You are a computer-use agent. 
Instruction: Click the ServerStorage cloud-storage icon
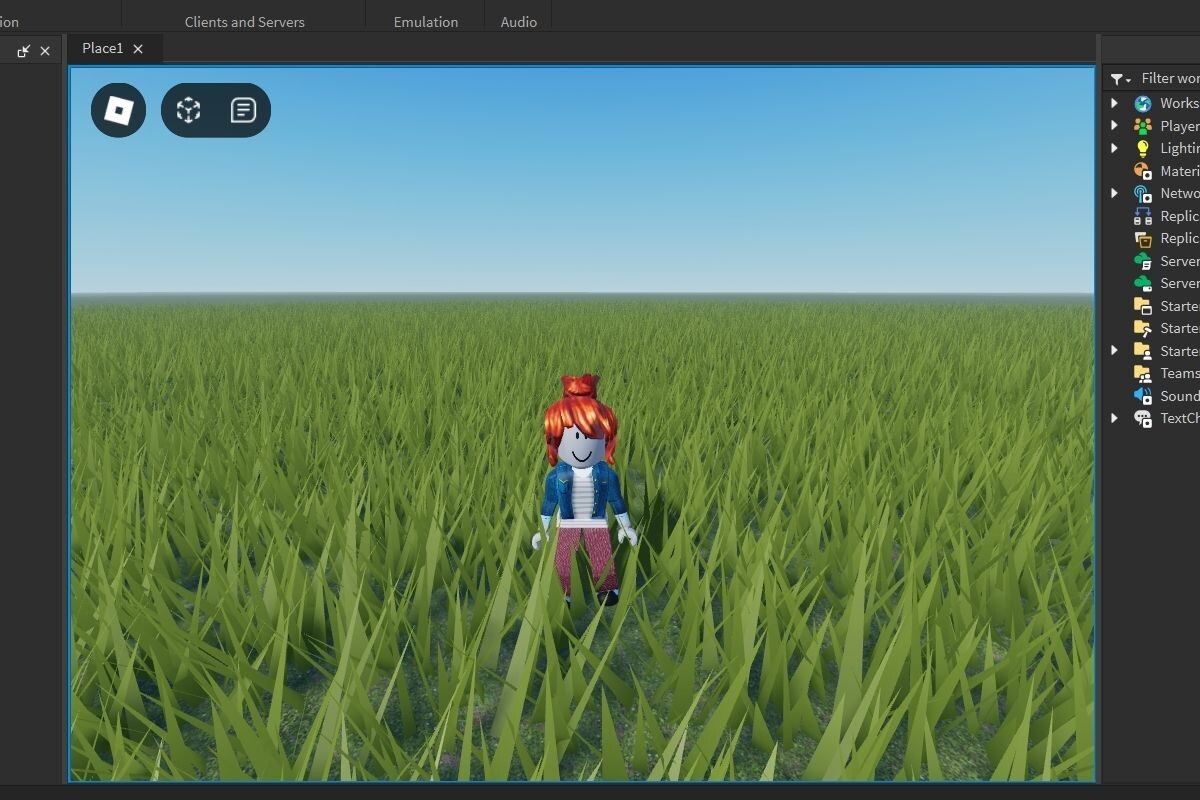pos(1143,283)
